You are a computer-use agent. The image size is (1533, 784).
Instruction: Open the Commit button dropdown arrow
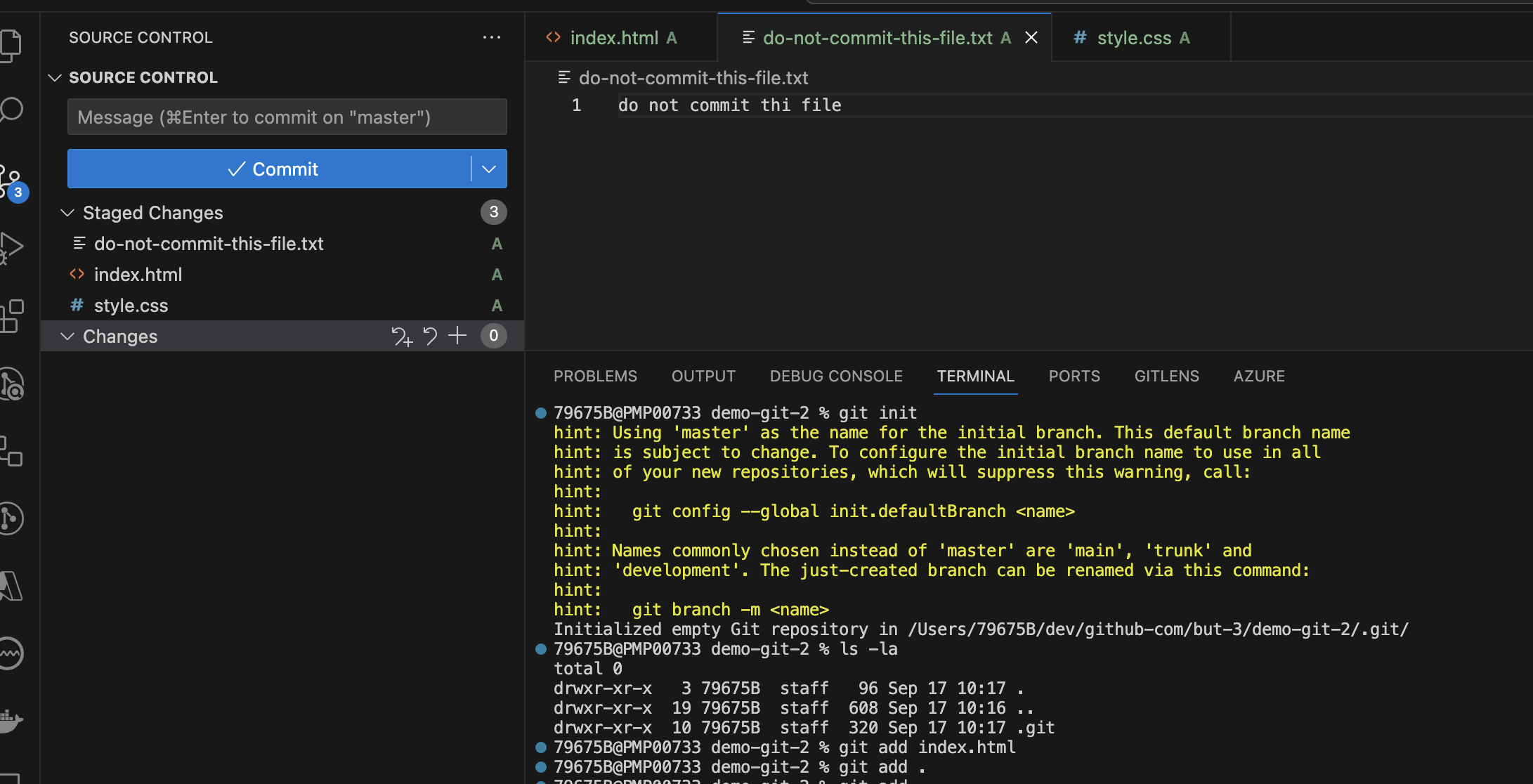(x=489, y=169)
